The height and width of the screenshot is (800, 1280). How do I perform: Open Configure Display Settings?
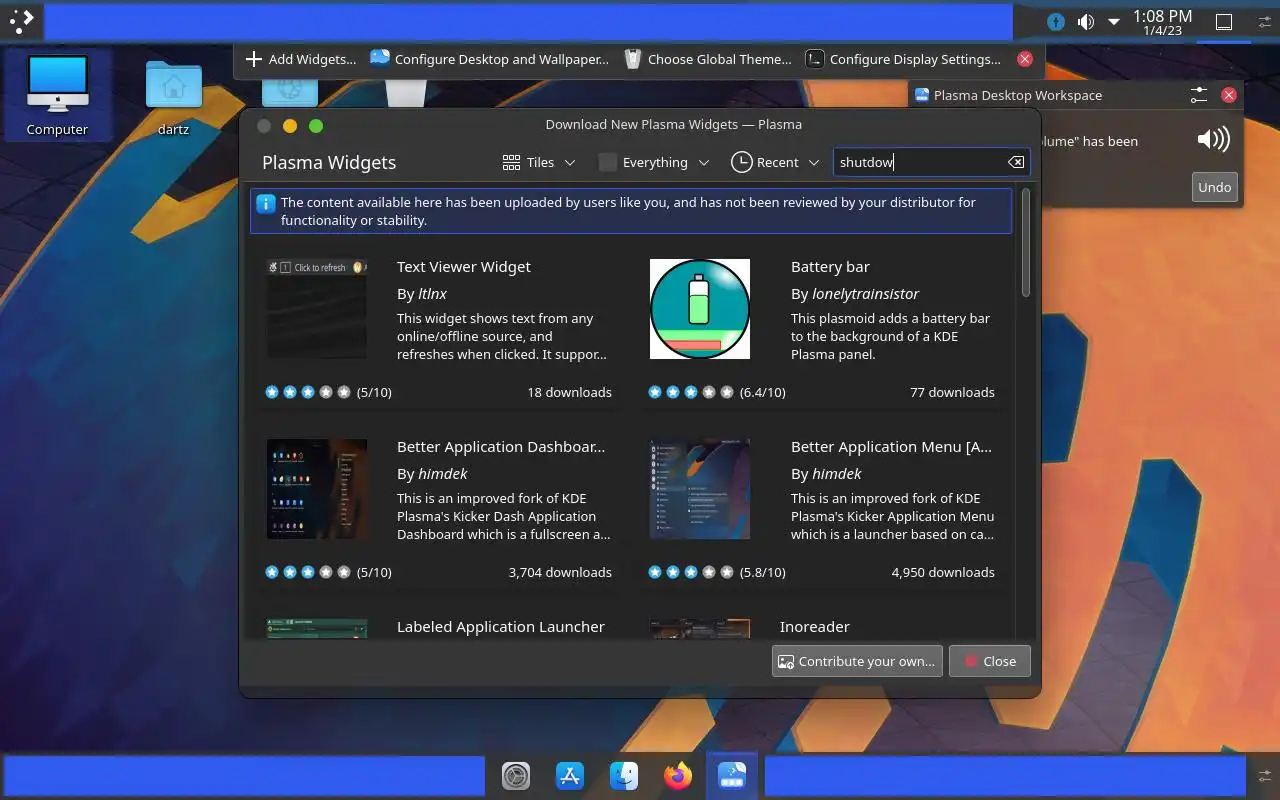903,59
